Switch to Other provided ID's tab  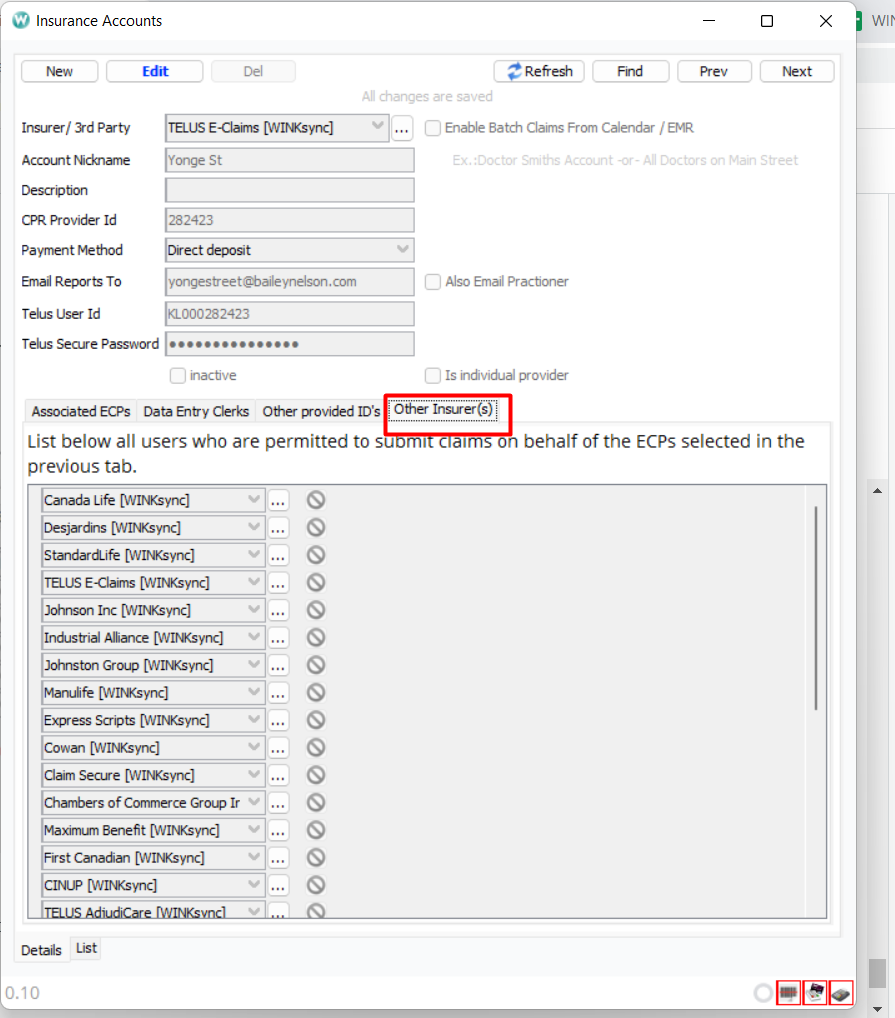[x=321, y=412]
